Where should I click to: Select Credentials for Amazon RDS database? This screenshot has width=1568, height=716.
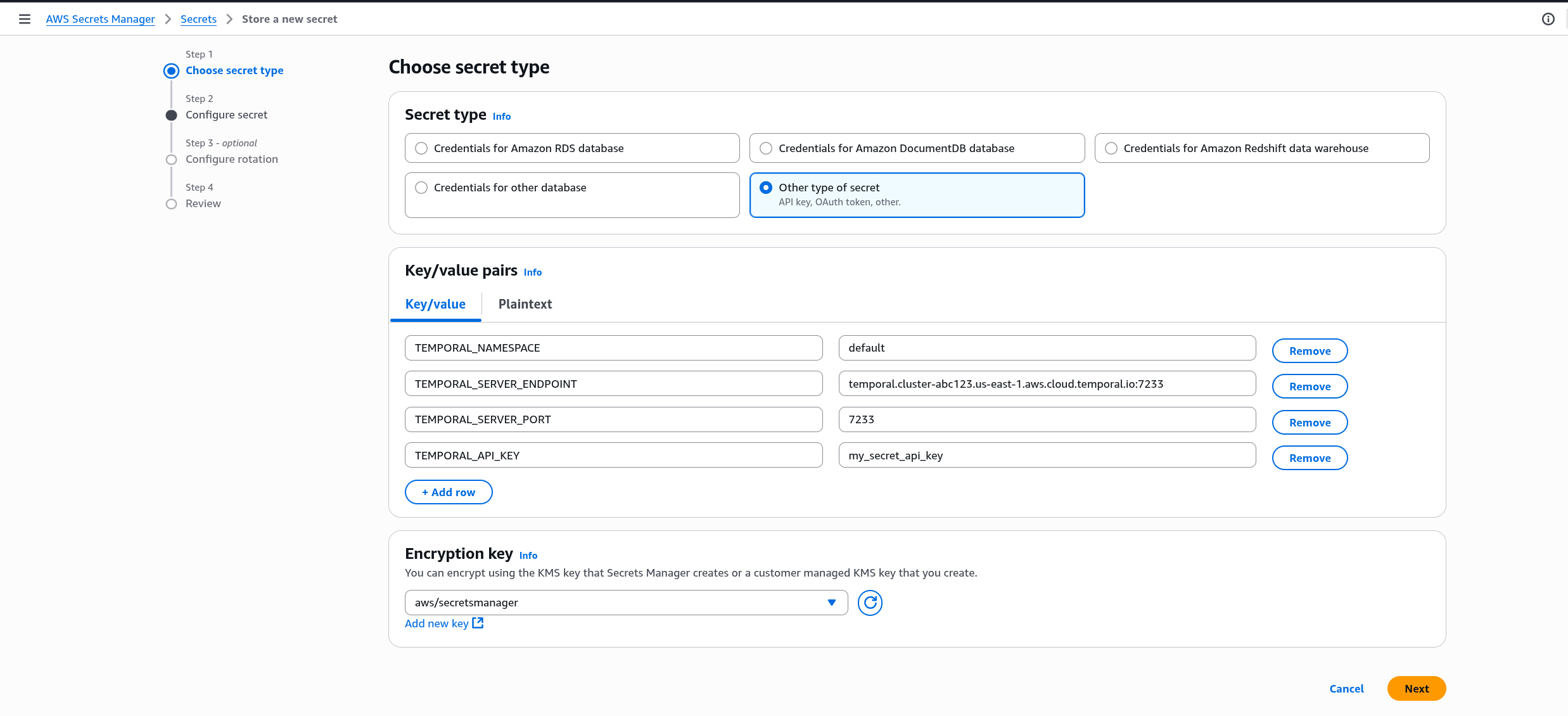(x=421, y=148)
